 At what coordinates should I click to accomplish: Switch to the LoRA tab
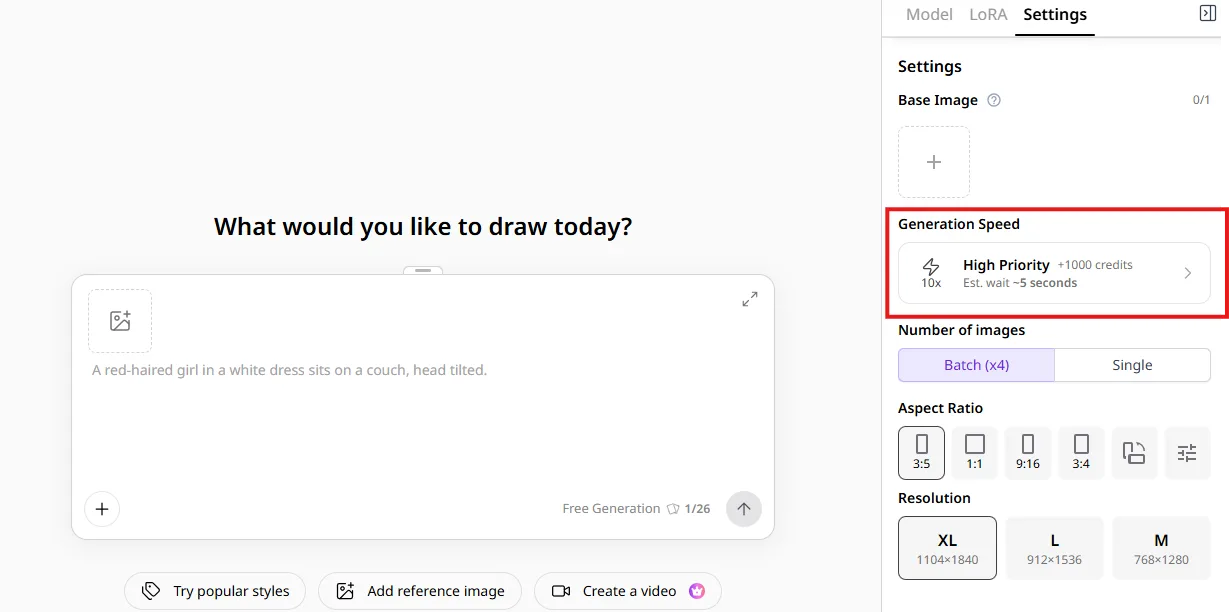click(988, 15)
